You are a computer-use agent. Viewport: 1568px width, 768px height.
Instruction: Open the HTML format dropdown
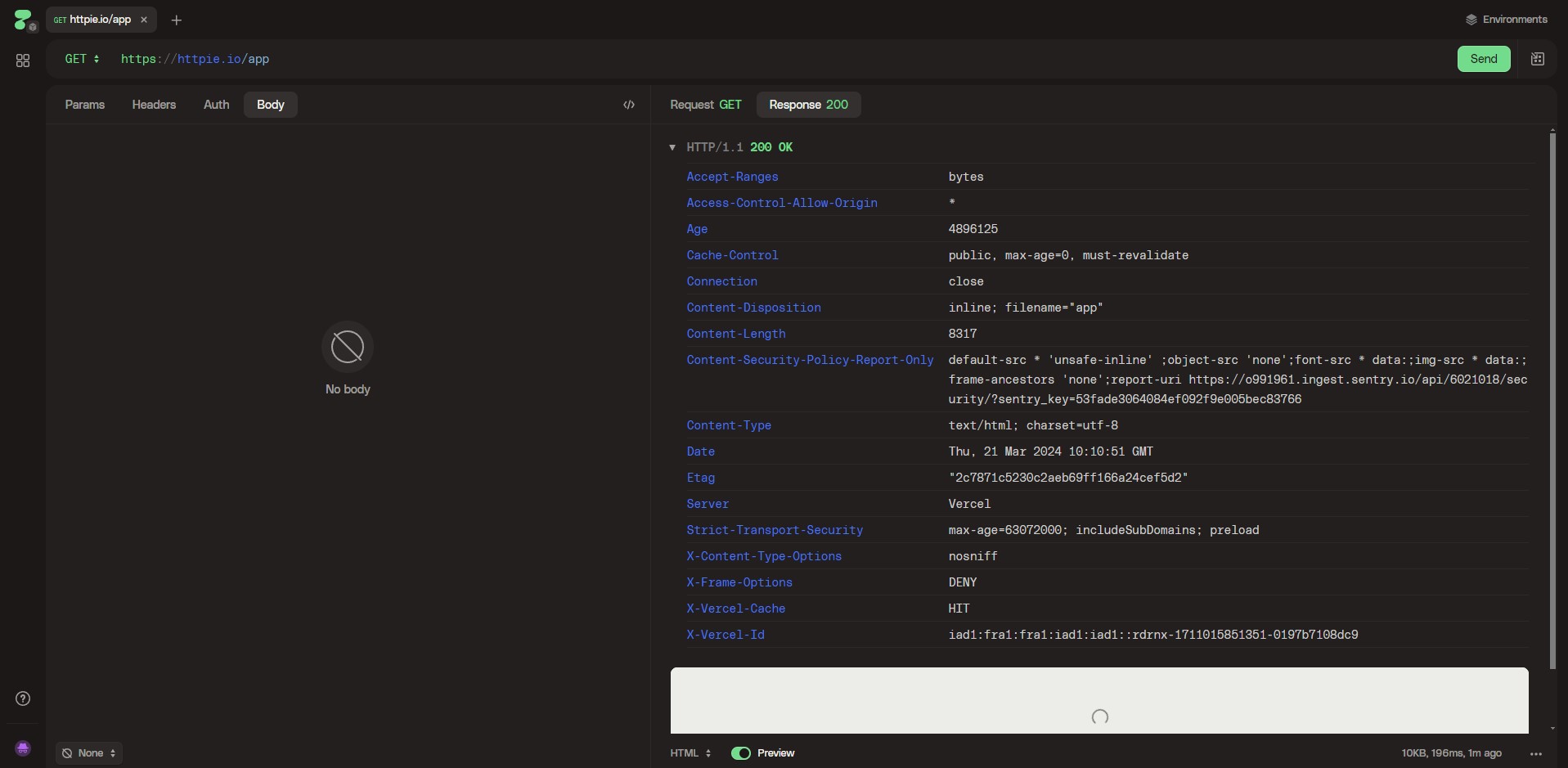pyautogui.click(x=691, y=753)
